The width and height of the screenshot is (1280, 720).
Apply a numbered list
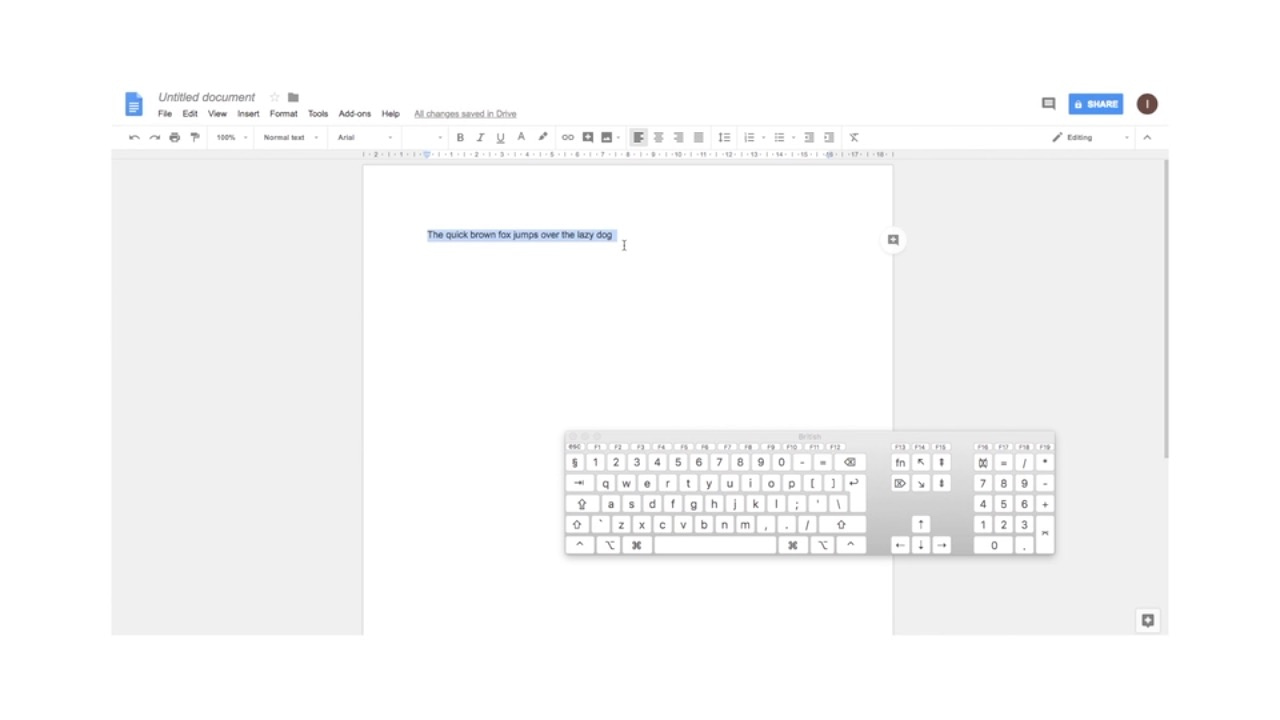tap(749, 137)
